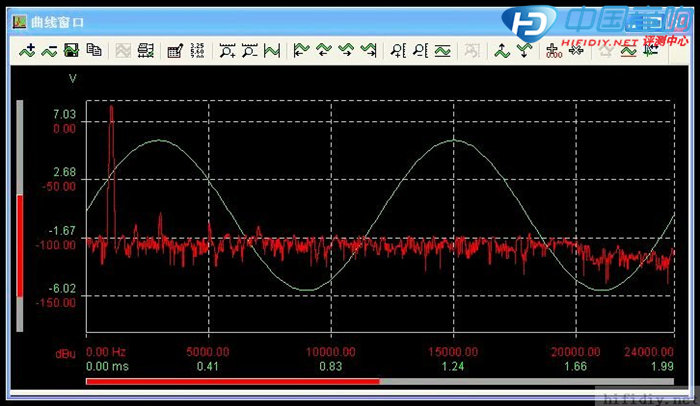Click the cursor readout icon labeled 0.00
This screenshot has width=700, height=406.
[x=553, y=50]
